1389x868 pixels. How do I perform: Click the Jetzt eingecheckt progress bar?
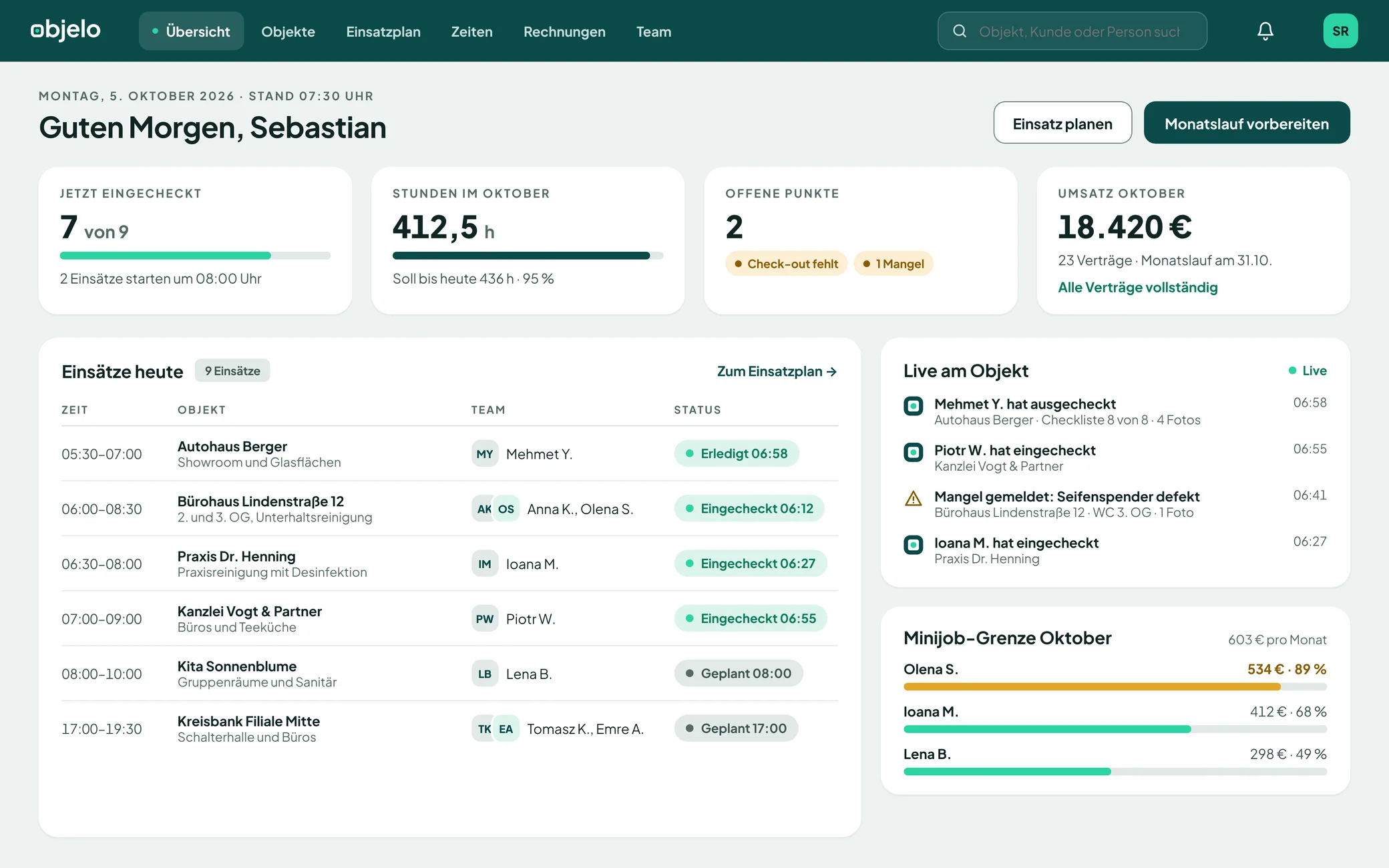(195, 256)
